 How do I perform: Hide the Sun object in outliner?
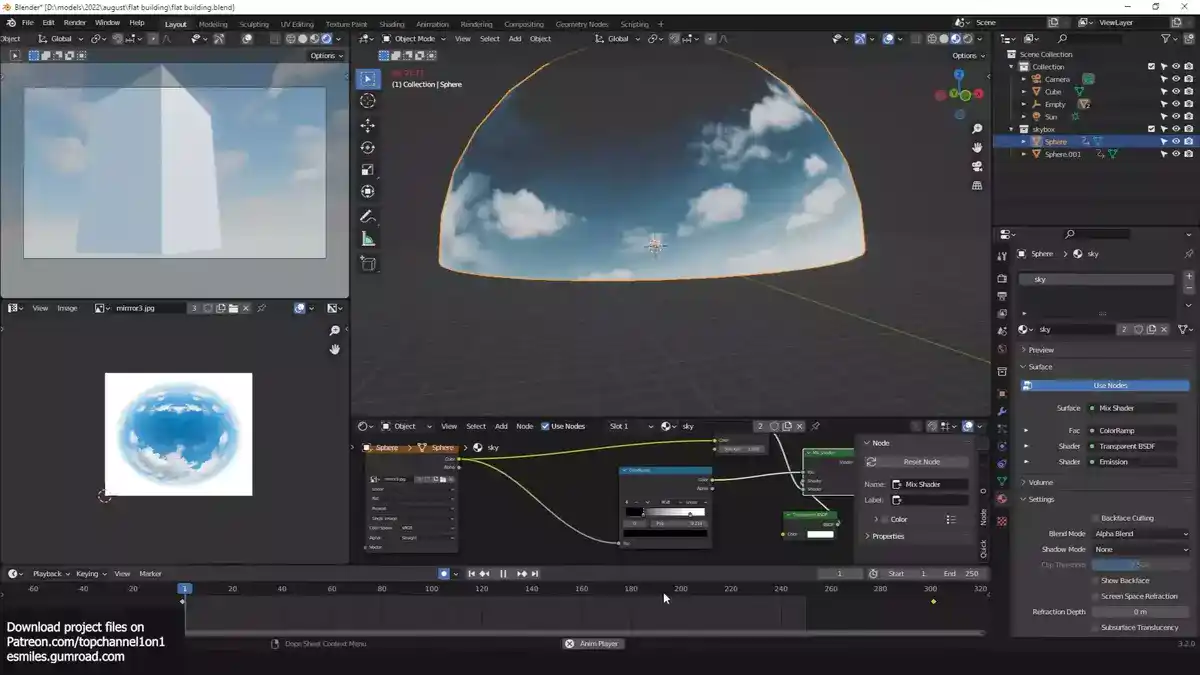pos(1176,116)
